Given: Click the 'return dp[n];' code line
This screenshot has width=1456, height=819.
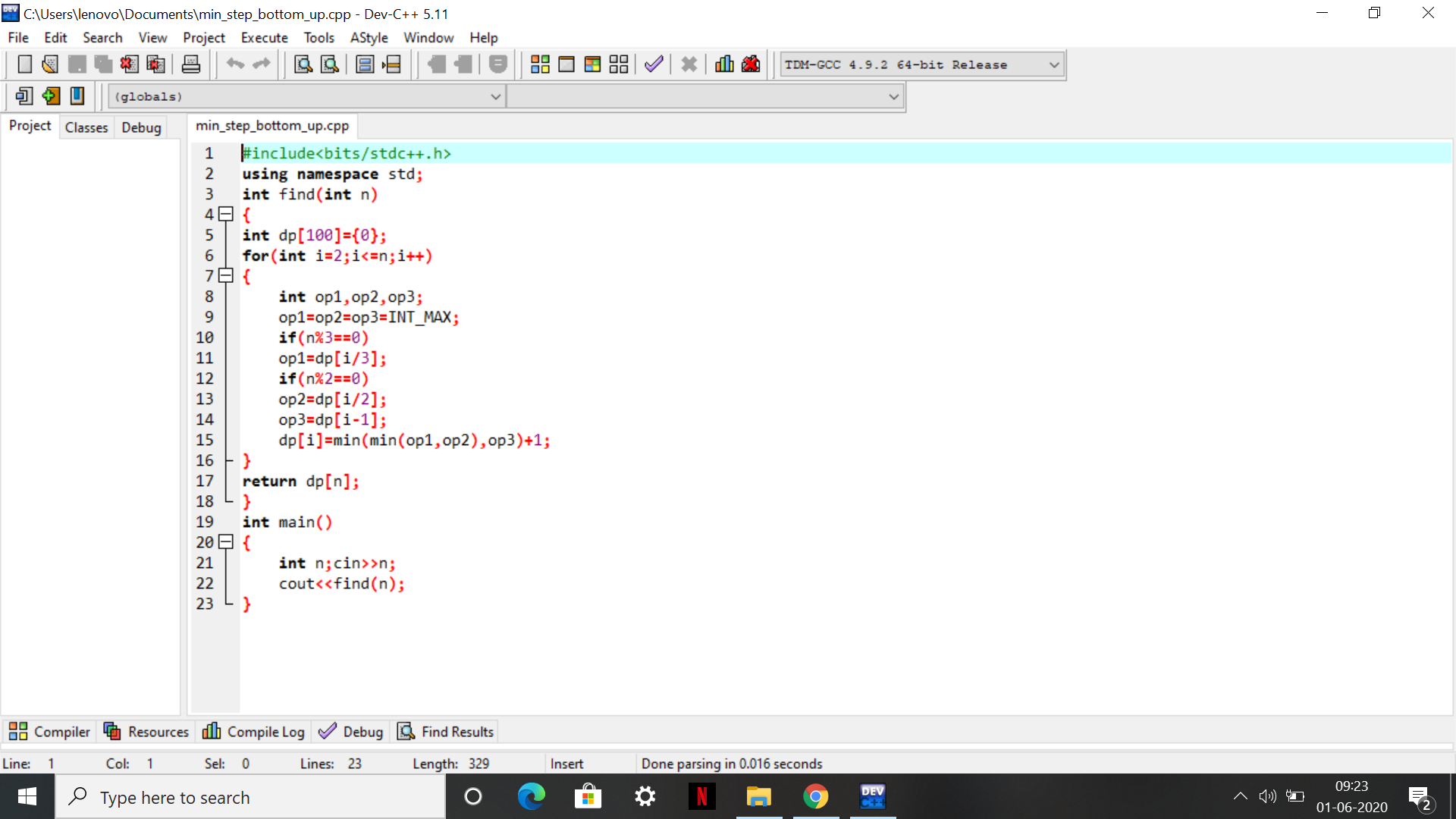Looking at the screenshot, I should coord(300,482).
